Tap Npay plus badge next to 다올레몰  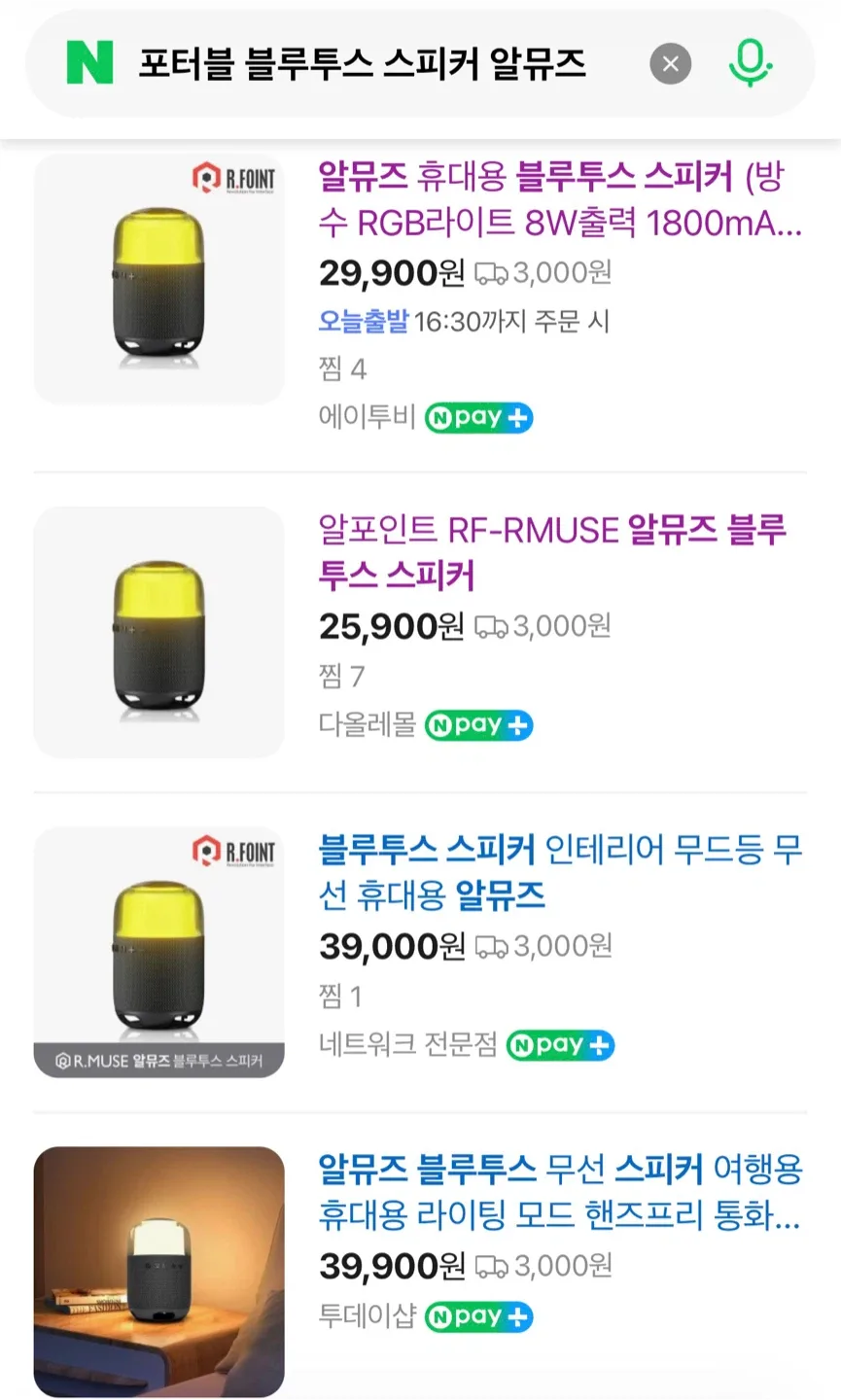(478, 725)
